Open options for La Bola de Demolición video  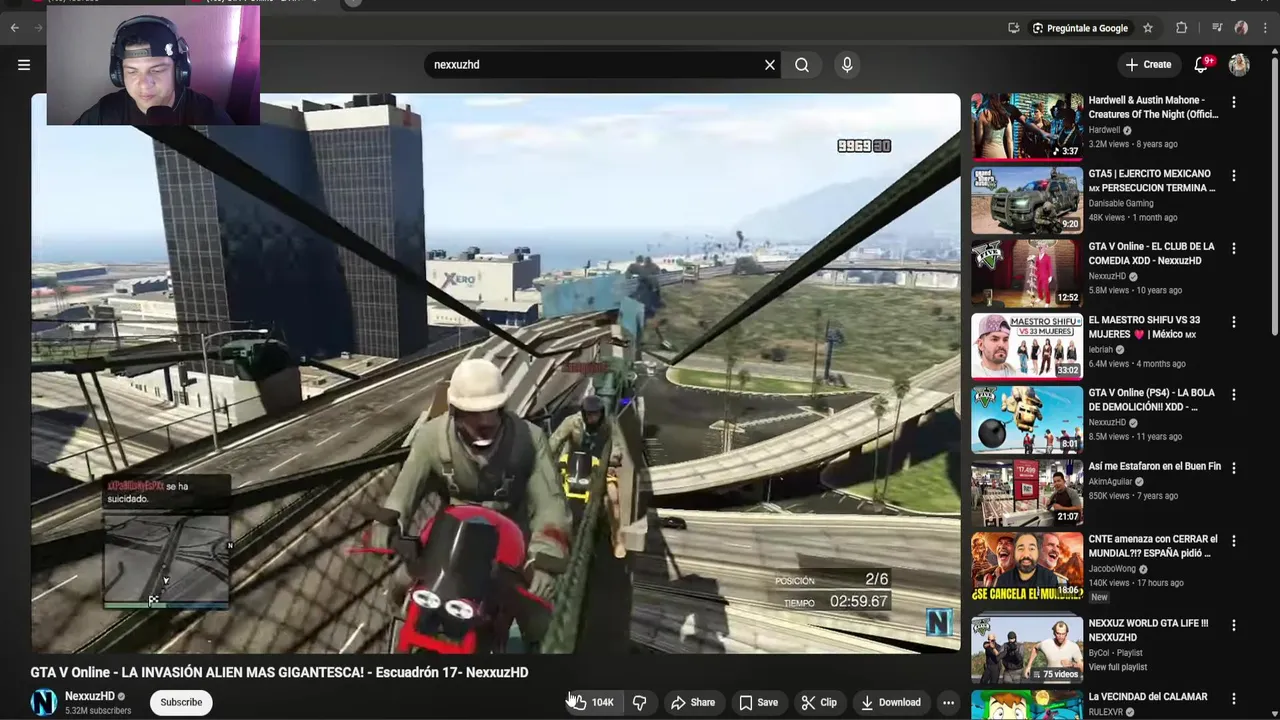coord(1234,395)
